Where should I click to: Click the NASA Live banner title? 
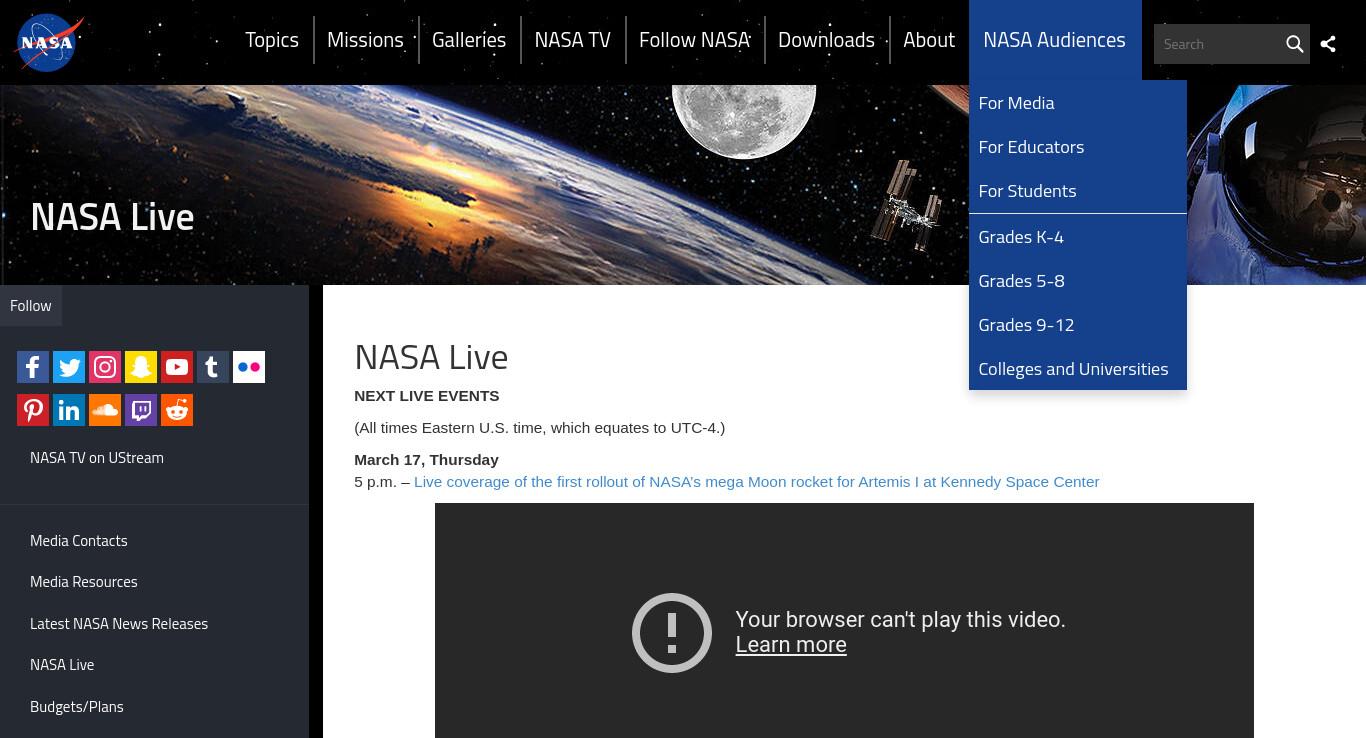tap(112, 217)
